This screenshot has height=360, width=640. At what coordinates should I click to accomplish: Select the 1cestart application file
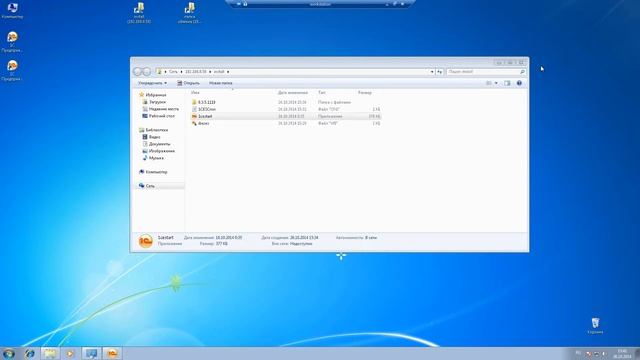tap(286, 116)
